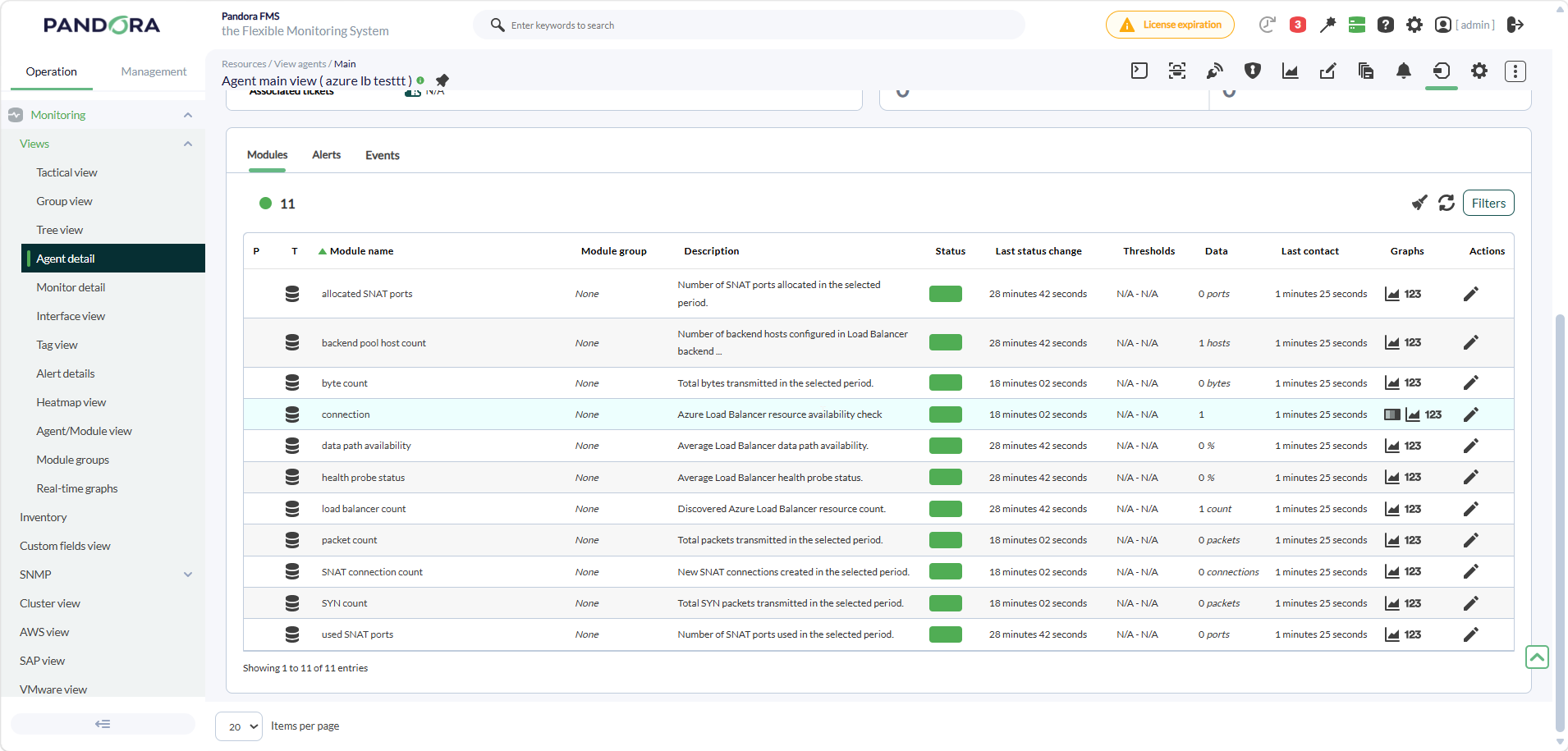1568x751 pixels.
Task: Click the clock refresh icon in the header
Action: [1268, 25]
